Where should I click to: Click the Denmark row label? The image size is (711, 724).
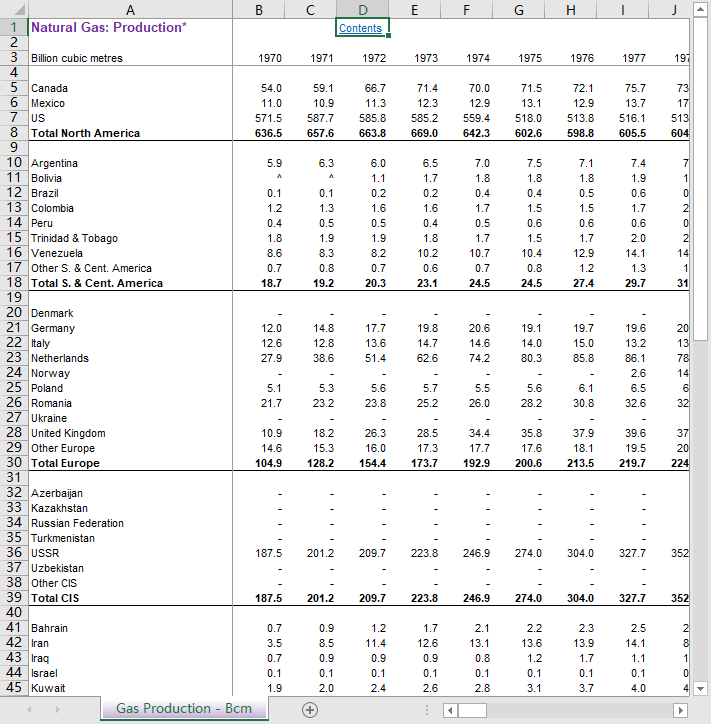point(52,314)
